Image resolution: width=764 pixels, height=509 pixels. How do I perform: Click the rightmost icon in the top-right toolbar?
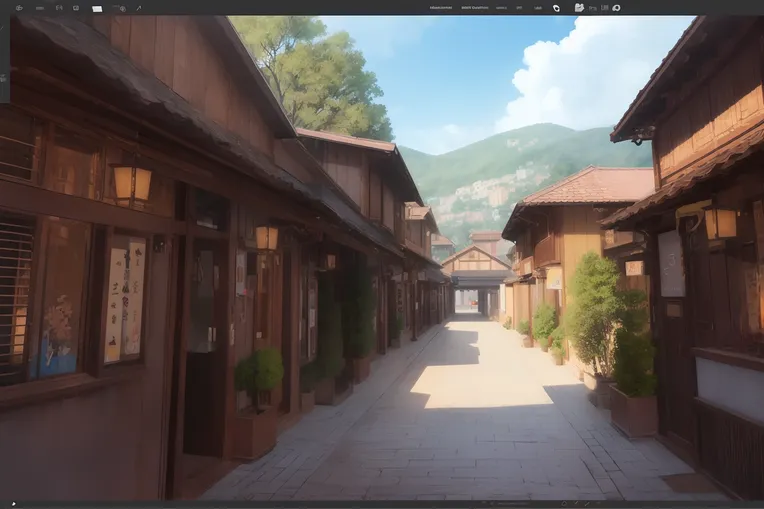pos(616,8)
